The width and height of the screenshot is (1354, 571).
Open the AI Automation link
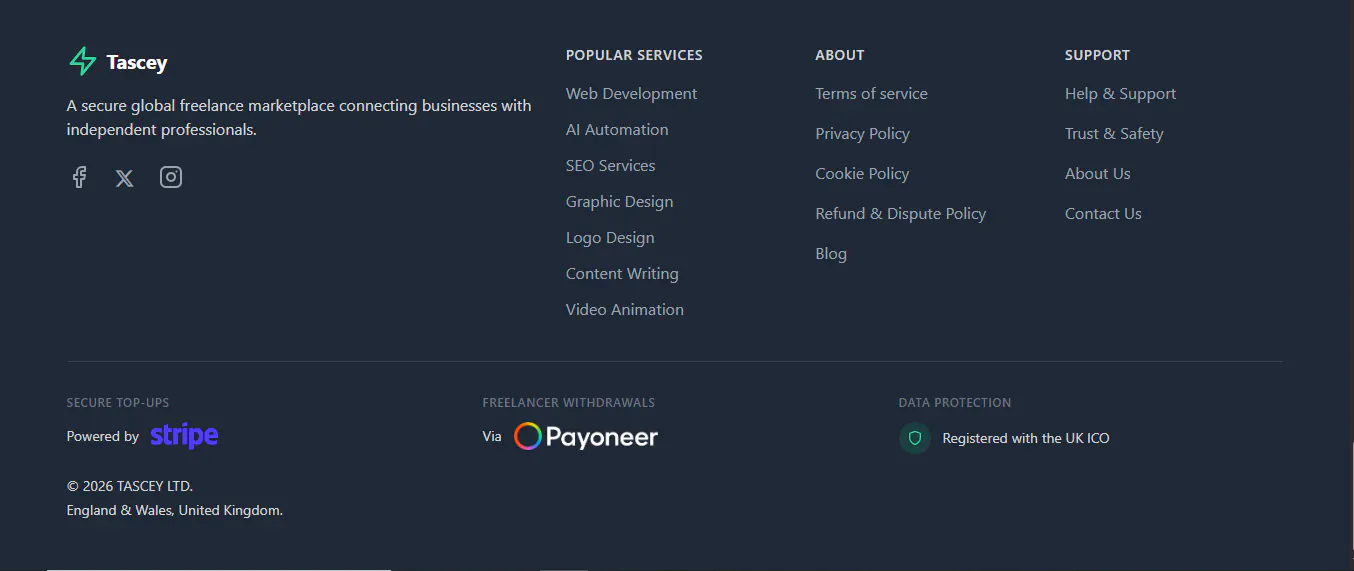click(x=617, y=130)
